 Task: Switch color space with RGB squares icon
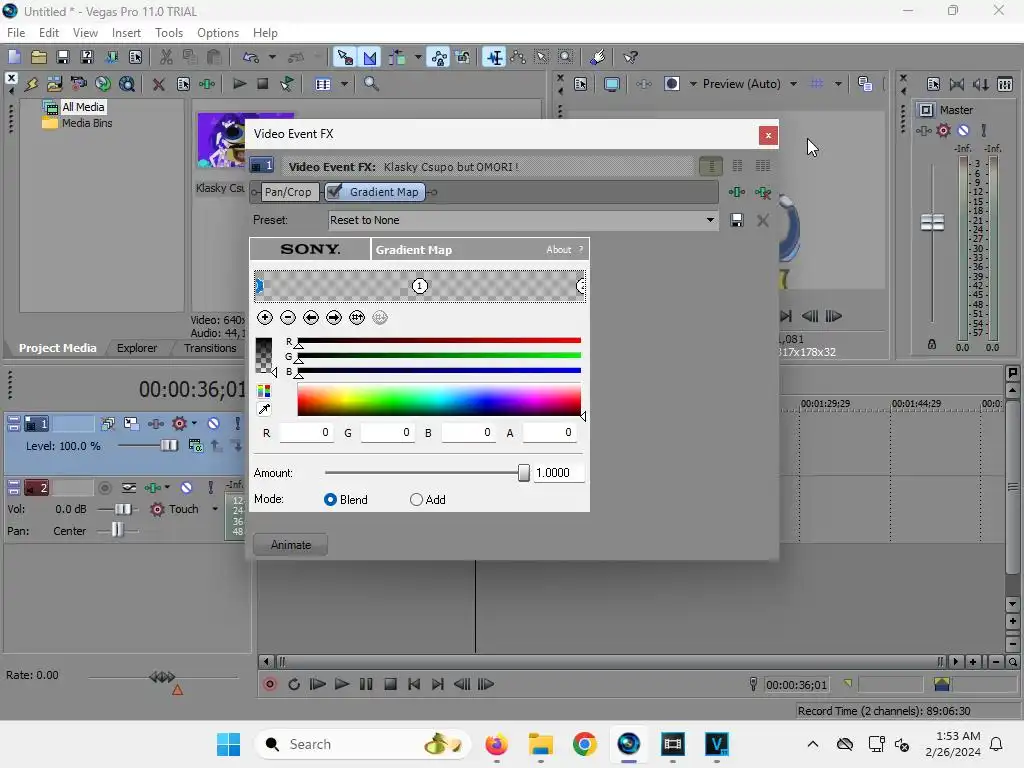coord(264,391)
